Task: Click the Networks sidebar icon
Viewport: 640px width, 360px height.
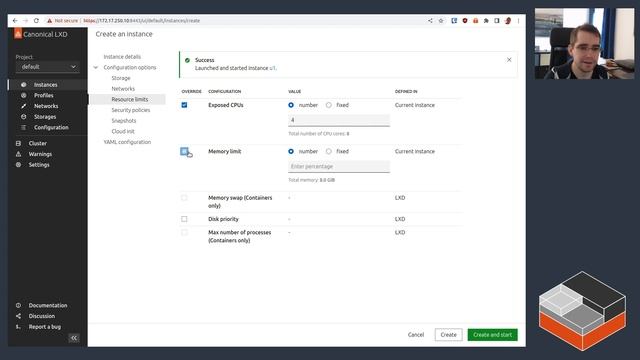Action: point(24,106)
